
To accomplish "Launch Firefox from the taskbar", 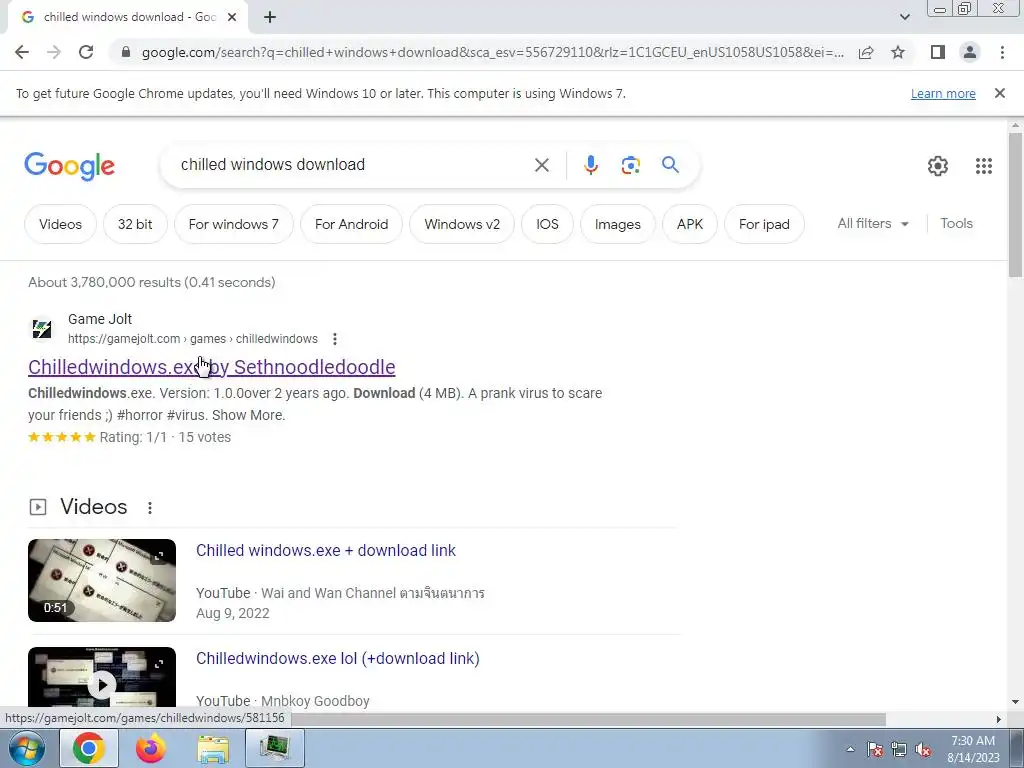I will coord(150,748).
